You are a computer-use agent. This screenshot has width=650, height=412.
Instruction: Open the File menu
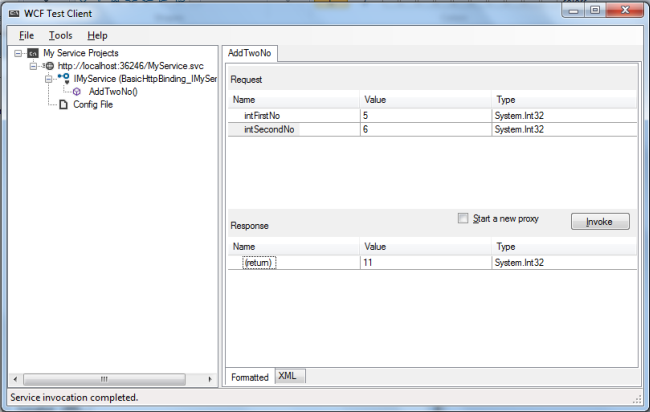(27, 36)
